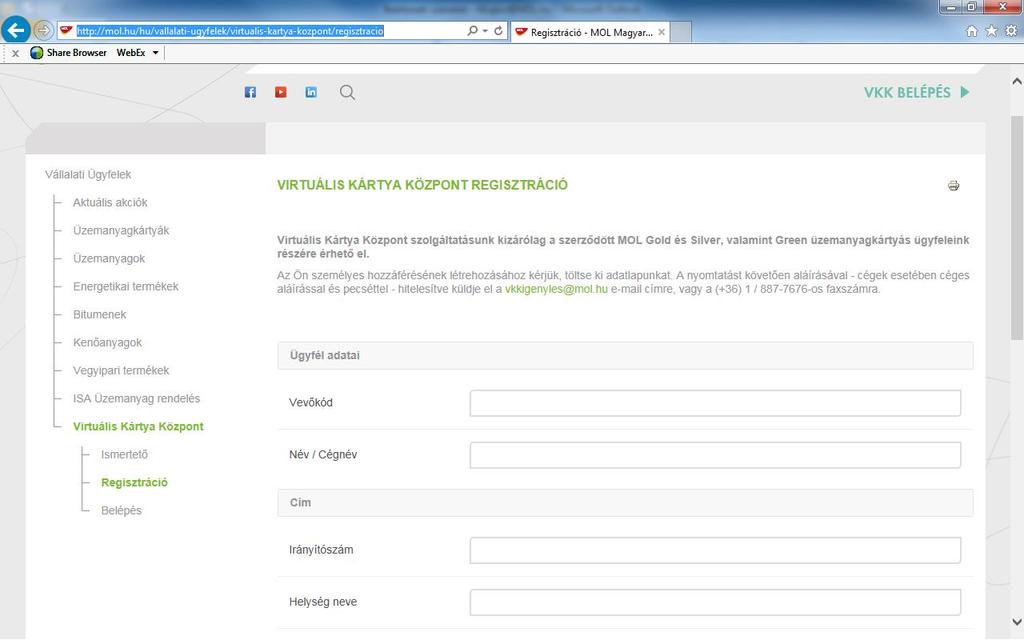Open Ismertető submenu item
Screen dimensions: 1024x640
(124, 455)
